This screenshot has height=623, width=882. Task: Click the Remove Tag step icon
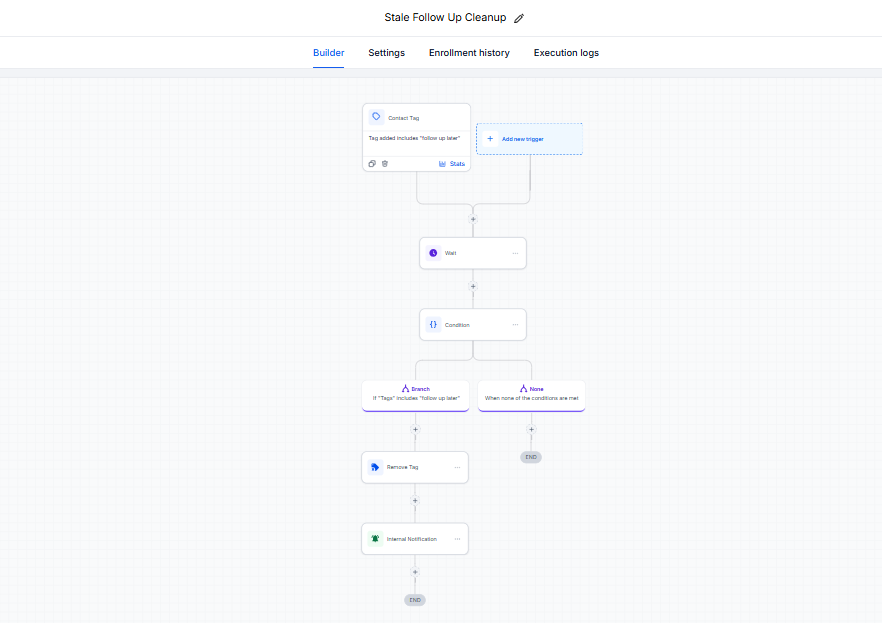click(375, 467)
